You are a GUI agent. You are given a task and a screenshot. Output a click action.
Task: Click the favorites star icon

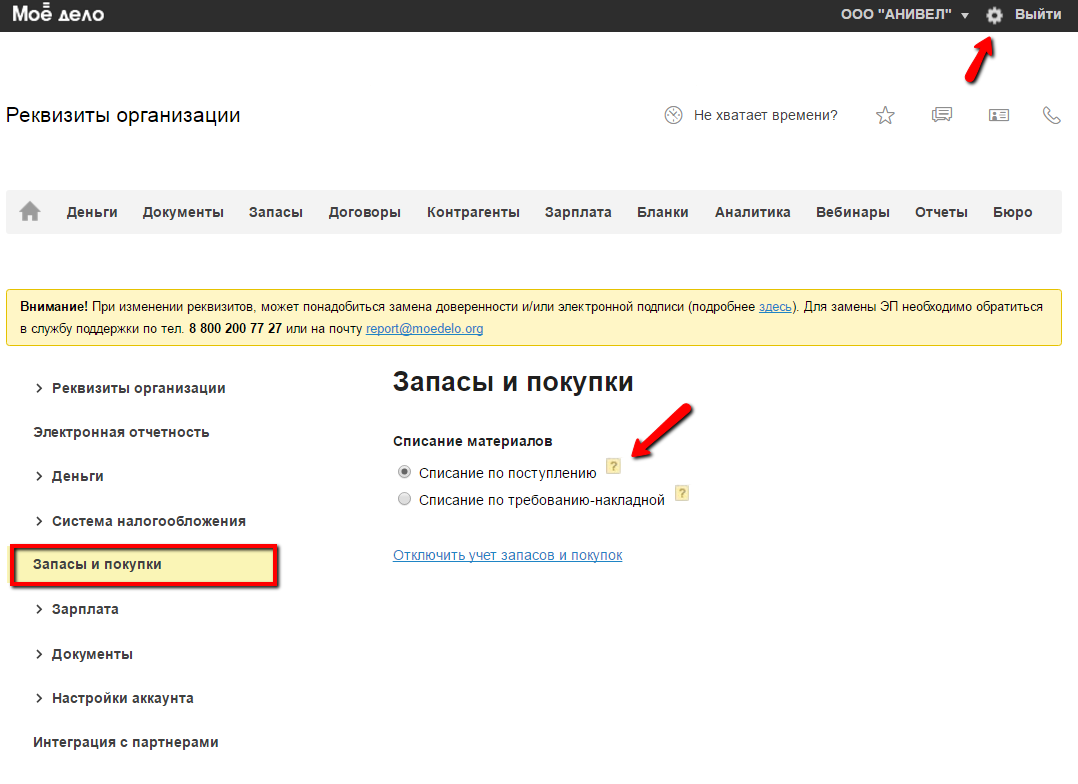pos(885,115)
